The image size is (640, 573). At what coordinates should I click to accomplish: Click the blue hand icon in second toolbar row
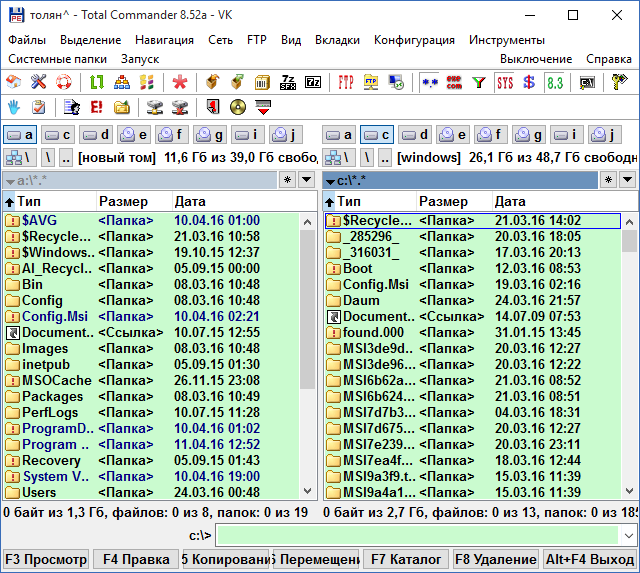point(14,107)
